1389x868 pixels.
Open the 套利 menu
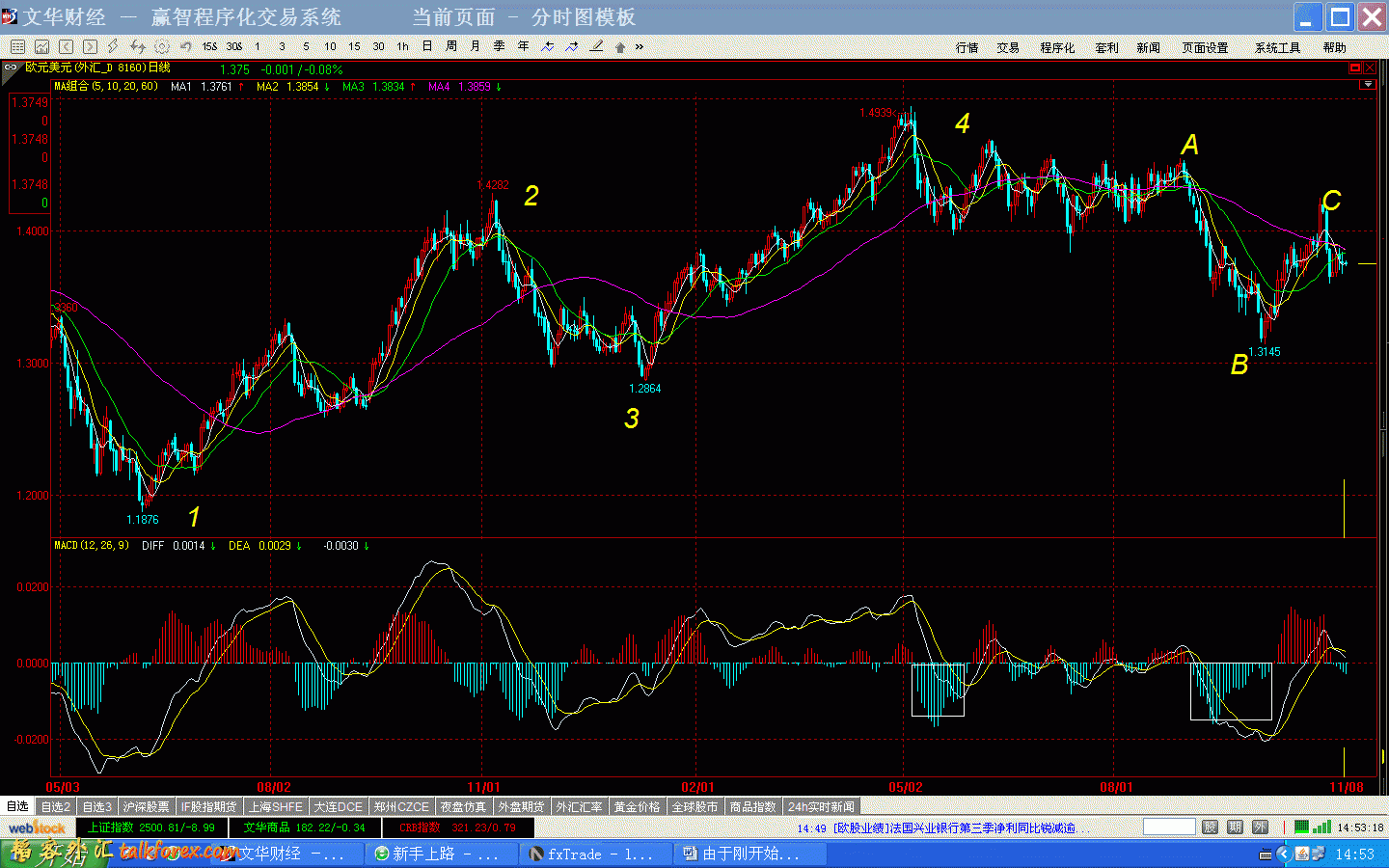pyautogui.click(x=1106, y=47)
